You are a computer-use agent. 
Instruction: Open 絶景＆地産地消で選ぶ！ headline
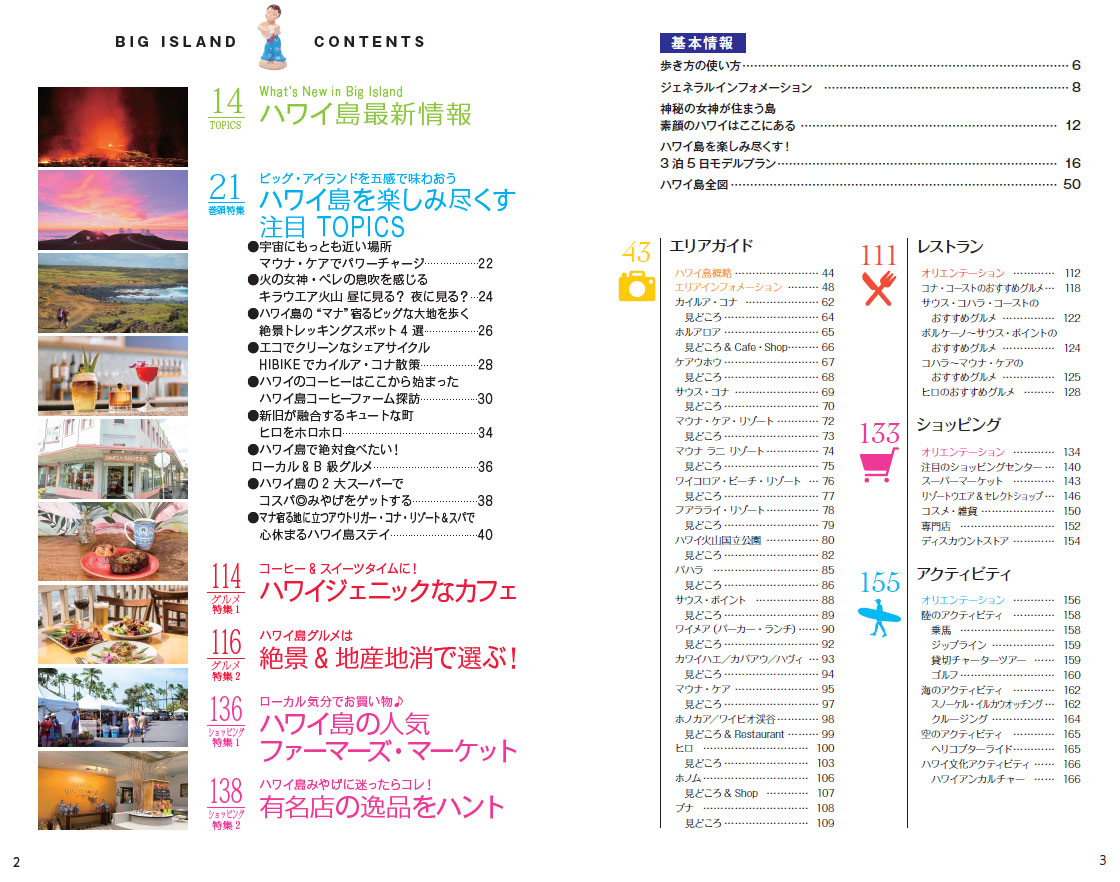click(x=388, y=658)
